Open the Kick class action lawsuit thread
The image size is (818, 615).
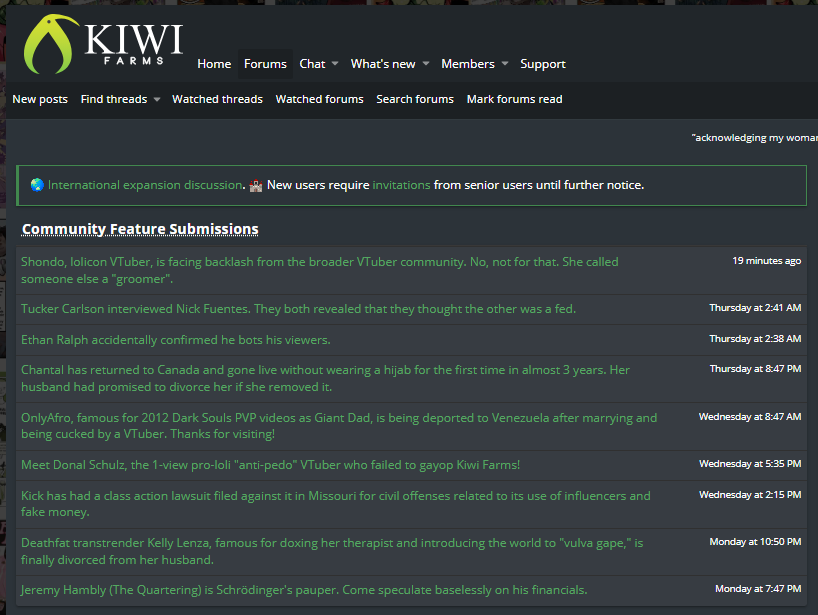(335, 503)
